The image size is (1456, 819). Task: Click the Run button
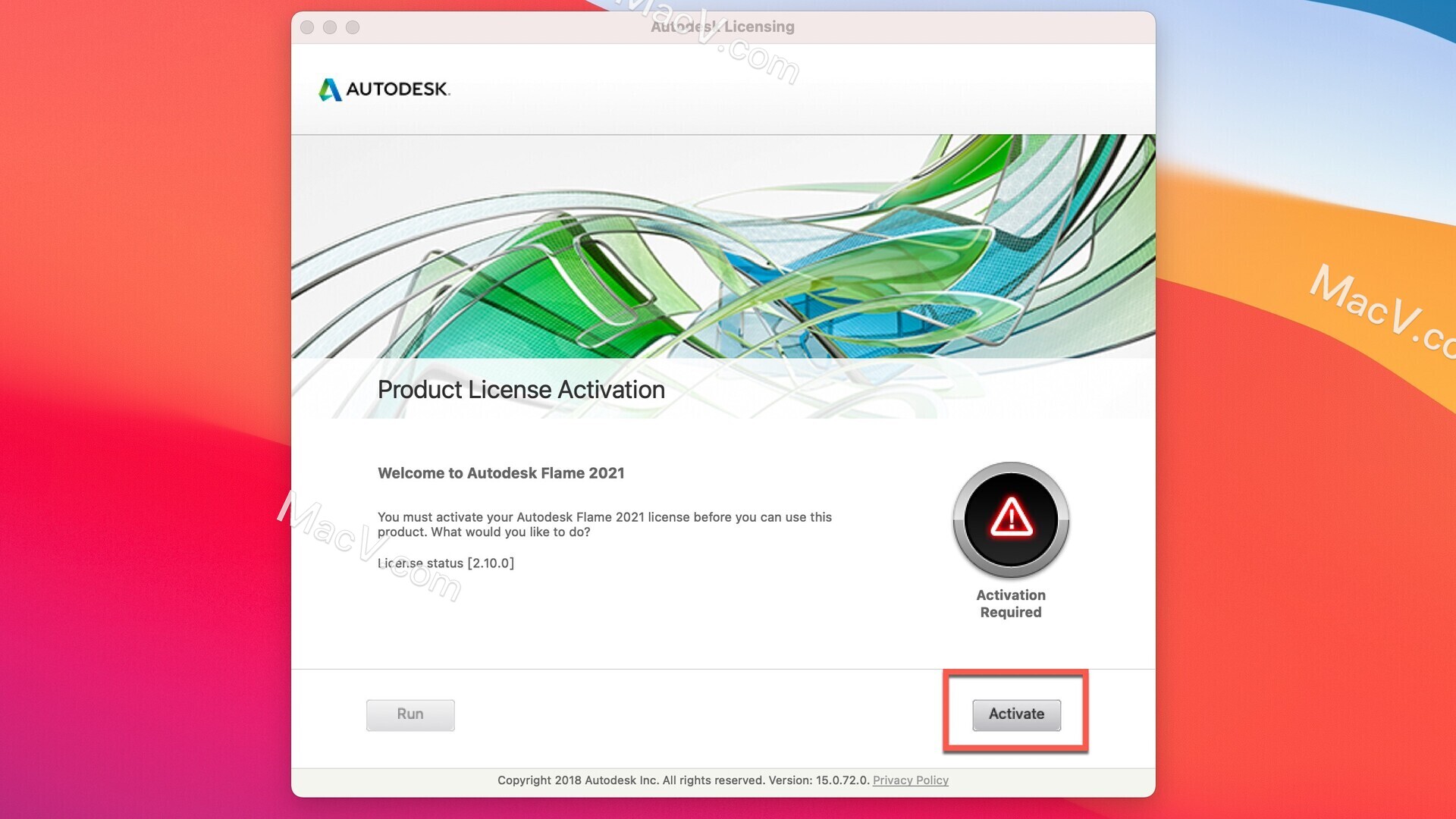point(410,714)
